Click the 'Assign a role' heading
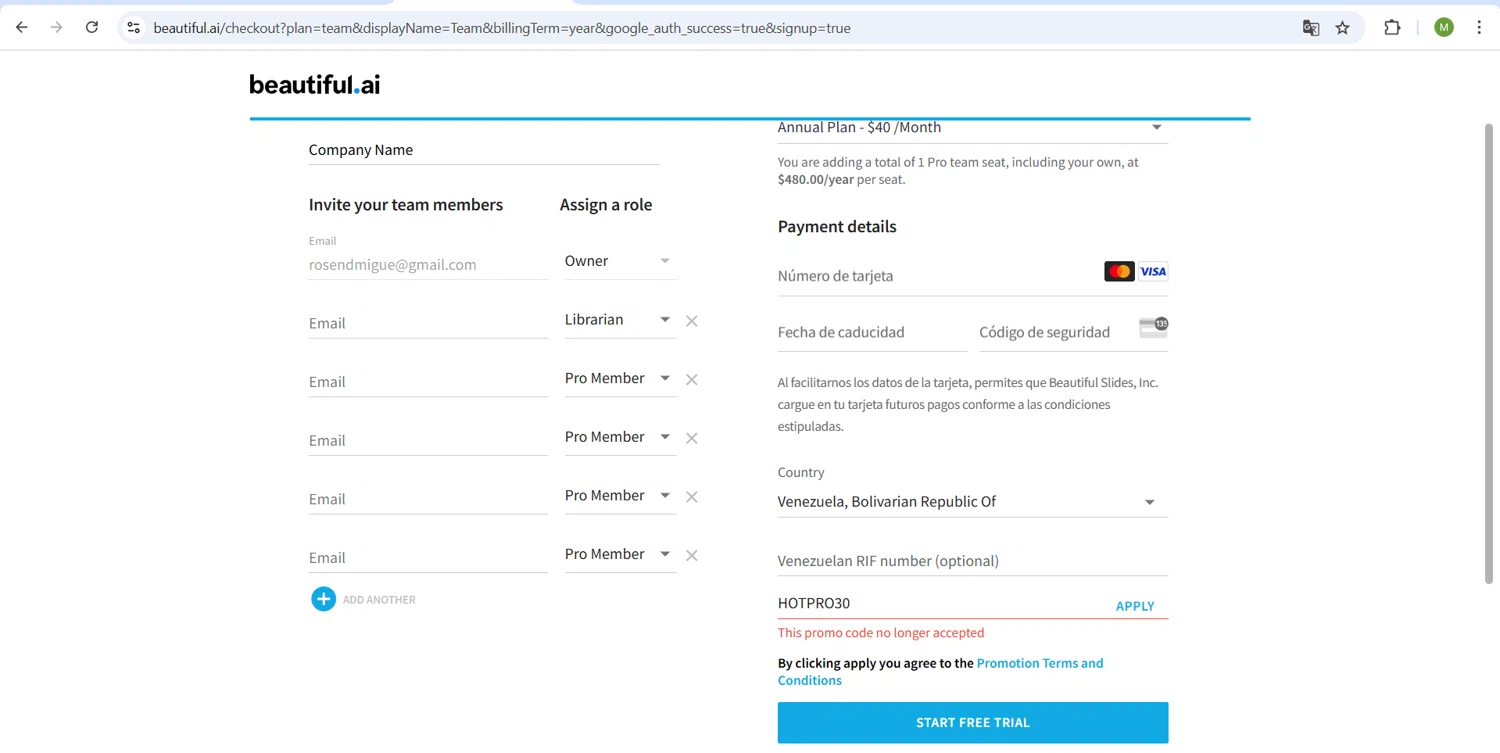Screen dimensions: 1500x753 [606, 205]
